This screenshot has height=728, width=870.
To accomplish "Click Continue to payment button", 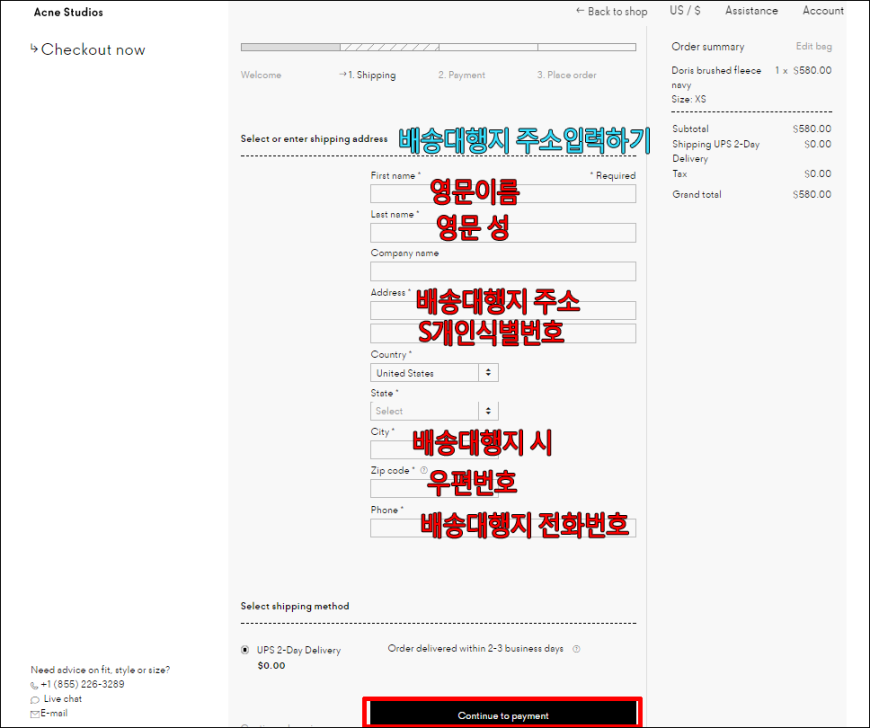I will click(x=503, y=715).
